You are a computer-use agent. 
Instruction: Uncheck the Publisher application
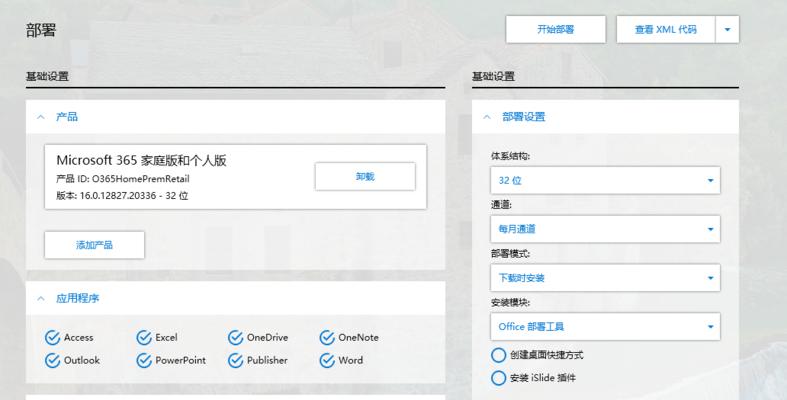235,360
